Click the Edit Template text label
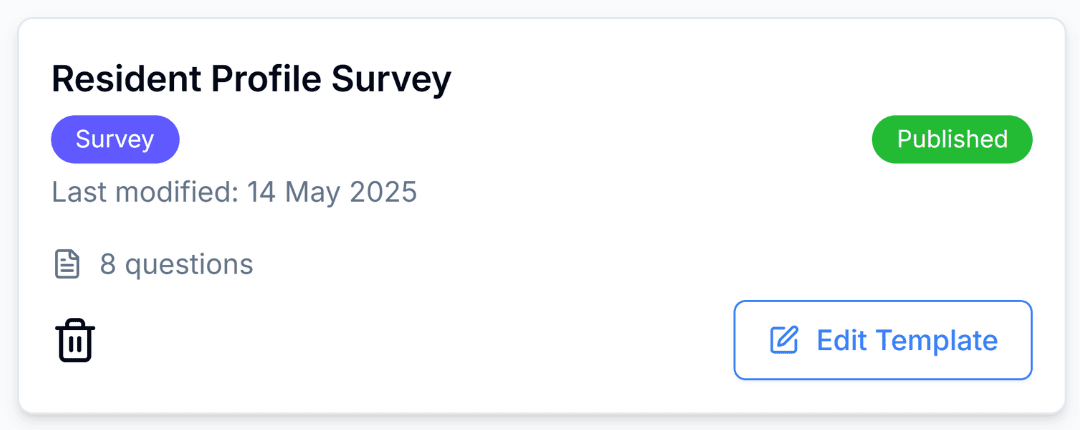 [906, 340]
